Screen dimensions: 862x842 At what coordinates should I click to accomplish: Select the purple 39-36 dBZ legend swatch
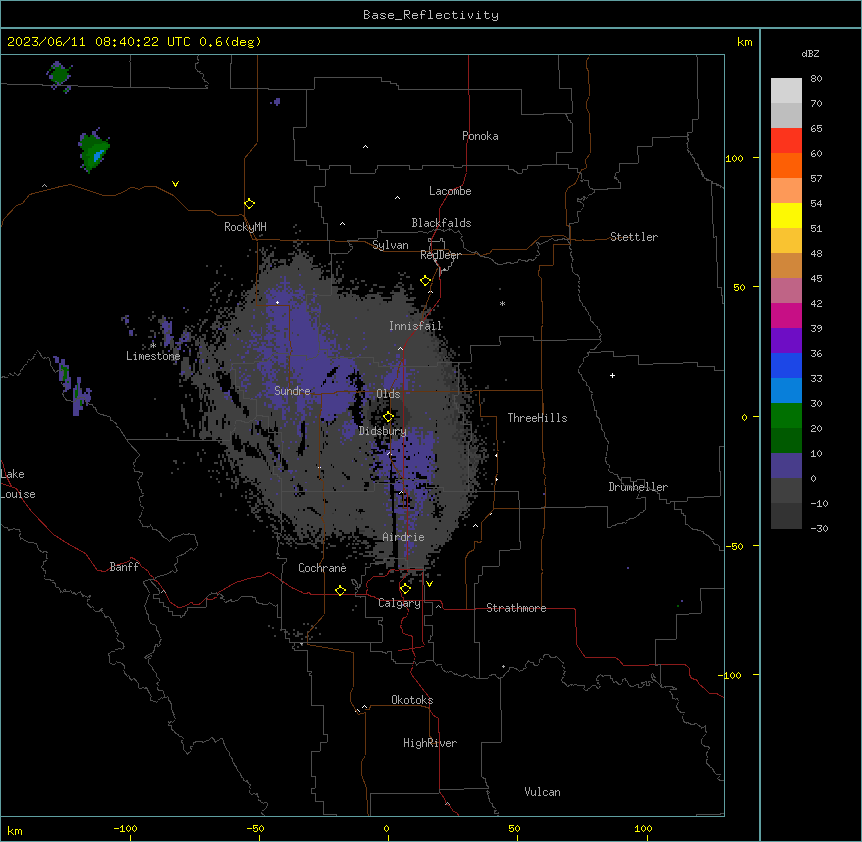pos(786,341)
